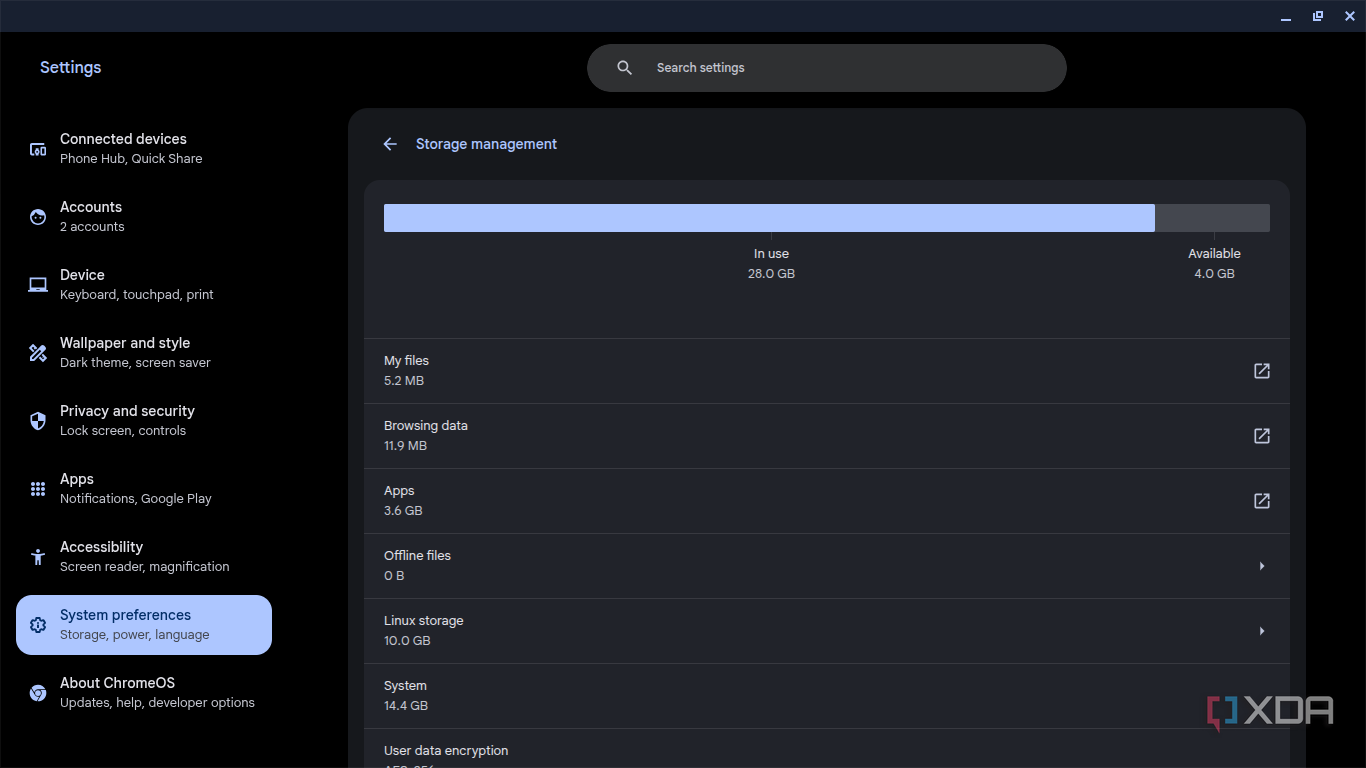Image resolution: width=1366 pixels, height=768 pixels.
Task: Open My files external link icon
Action: click(x=1262, y=371)
